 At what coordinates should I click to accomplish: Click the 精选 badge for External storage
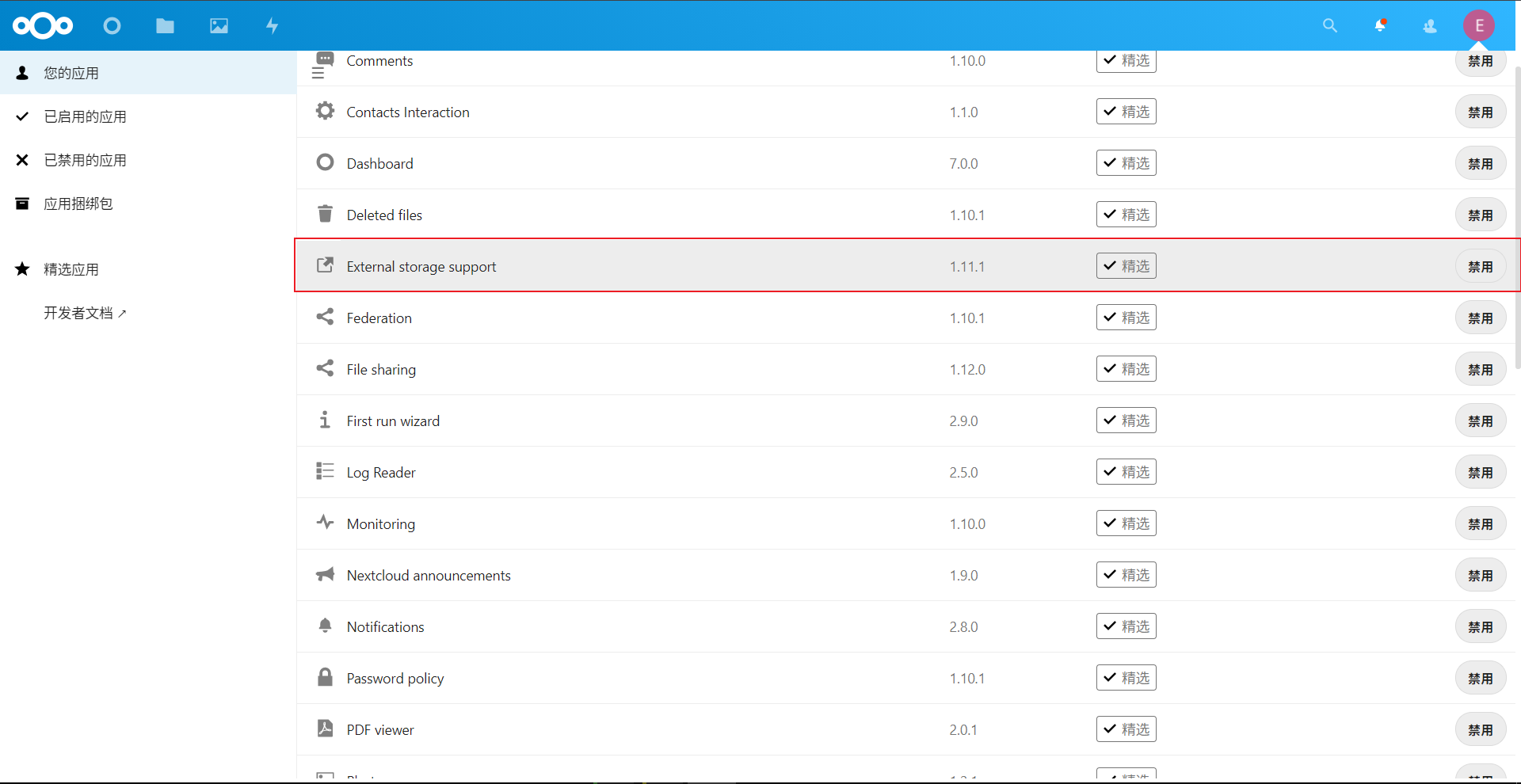1126,266
